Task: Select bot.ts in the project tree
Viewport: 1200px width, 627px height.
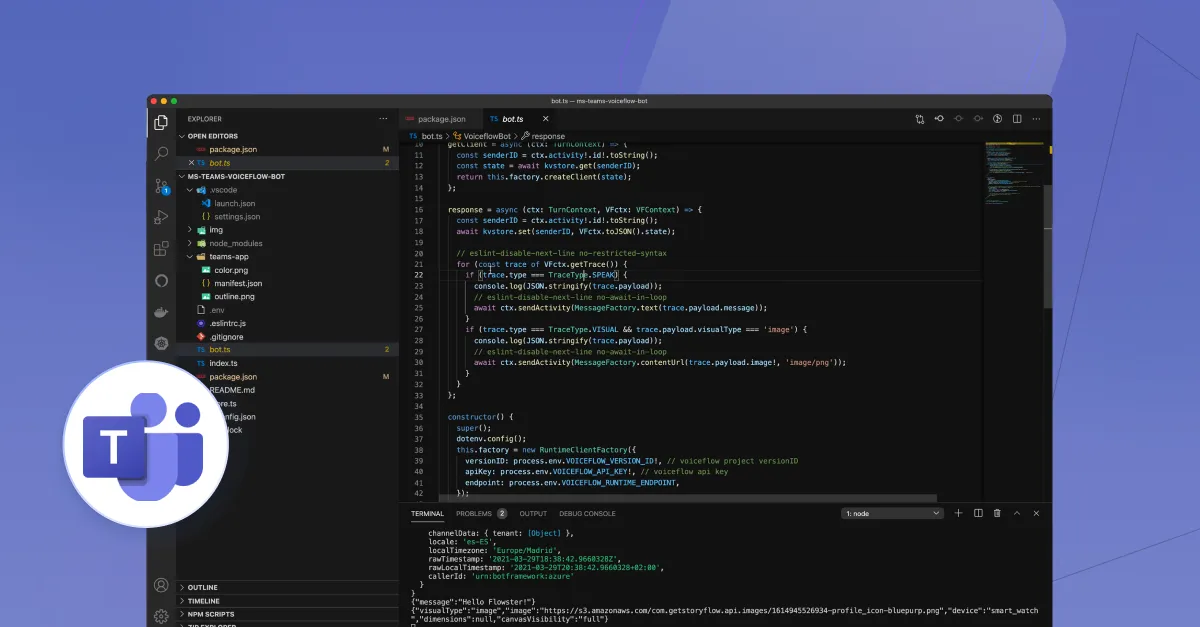Action: [x=287, y=350]
